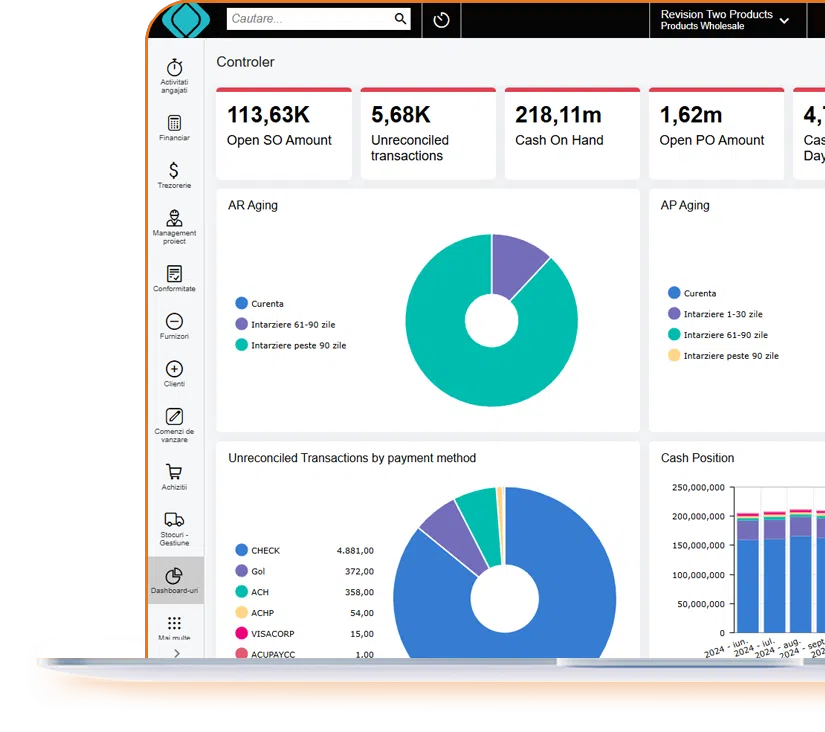This screenshot has height=732, width=825.
Task: Open the Stocuri - Gestiune menu item
Action: pyautogui.click(x=174, y=527)
